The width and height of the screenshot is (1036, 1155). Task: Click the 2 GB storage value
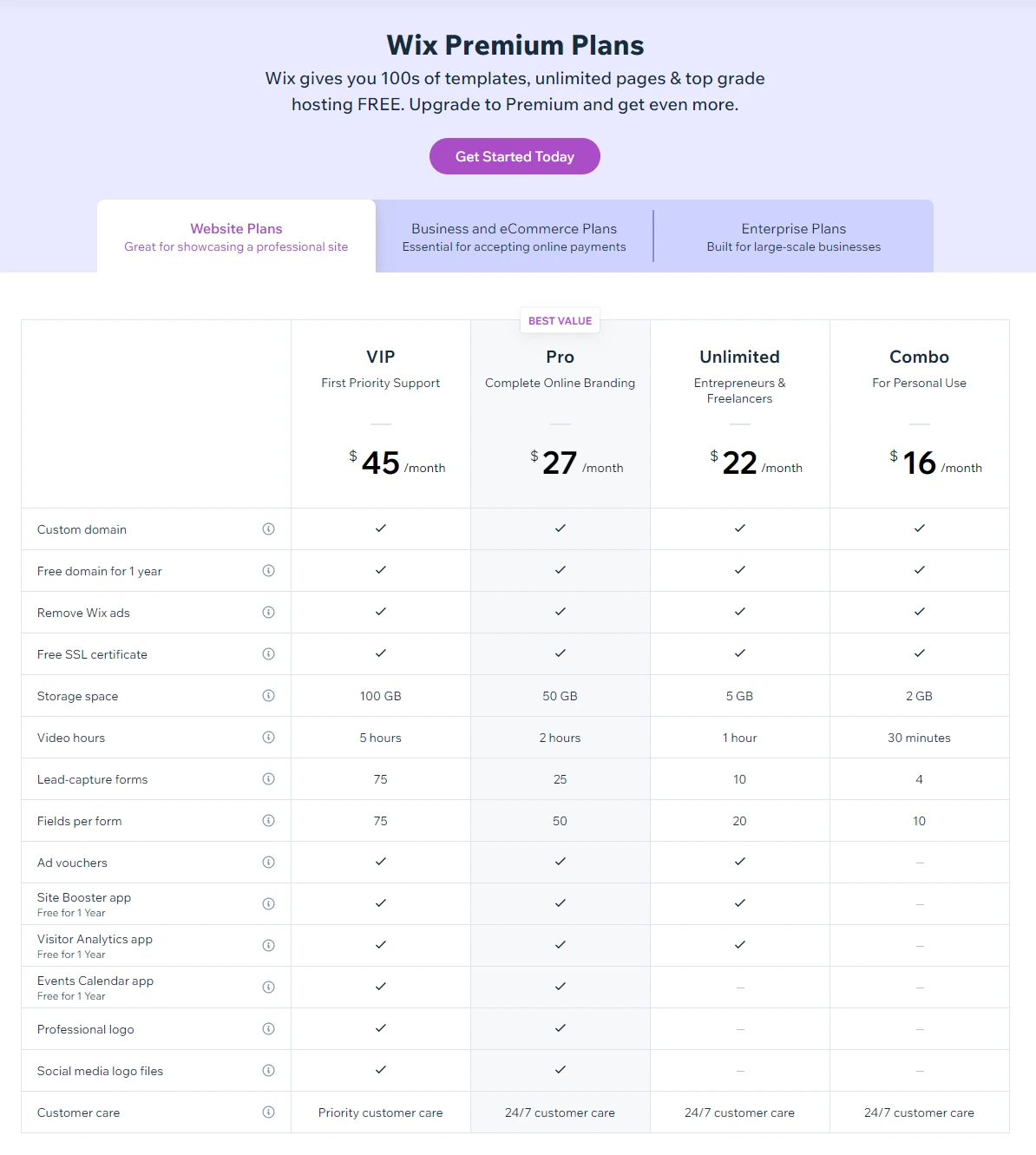click(920, 696)
